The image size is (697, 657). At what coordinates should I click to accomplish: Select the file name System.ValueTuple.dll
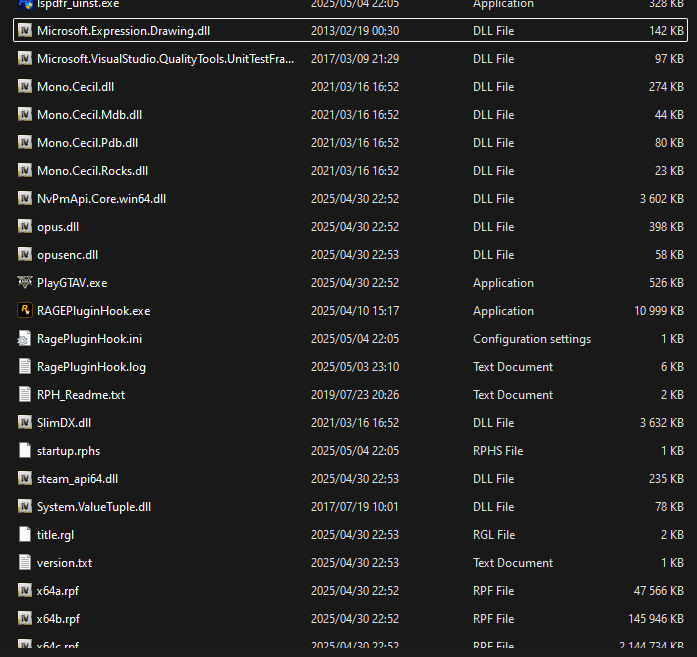94,507
